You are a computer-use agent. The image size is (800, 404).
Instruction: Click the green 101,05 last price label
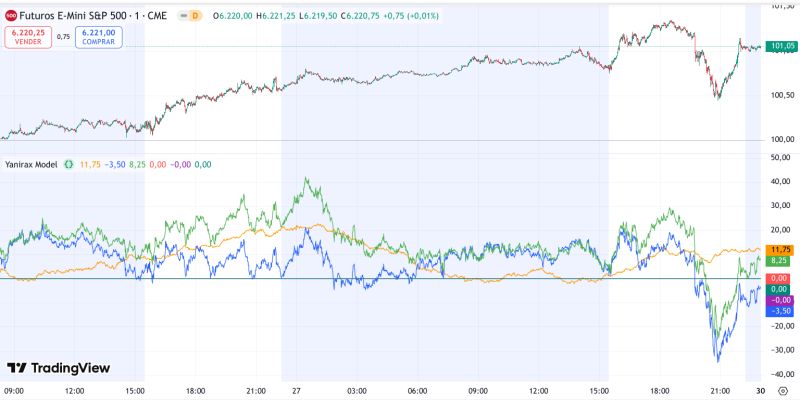pos(778,46)
